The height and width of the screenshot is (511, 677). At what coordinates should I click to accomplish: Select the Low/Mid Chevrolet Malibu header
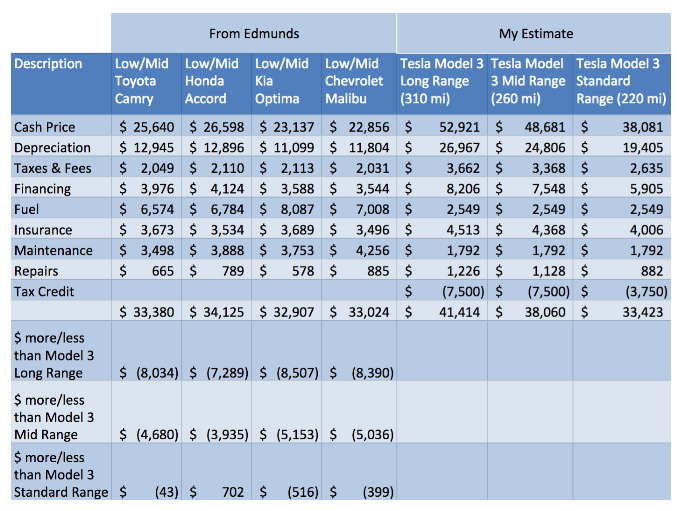point(358,81)
